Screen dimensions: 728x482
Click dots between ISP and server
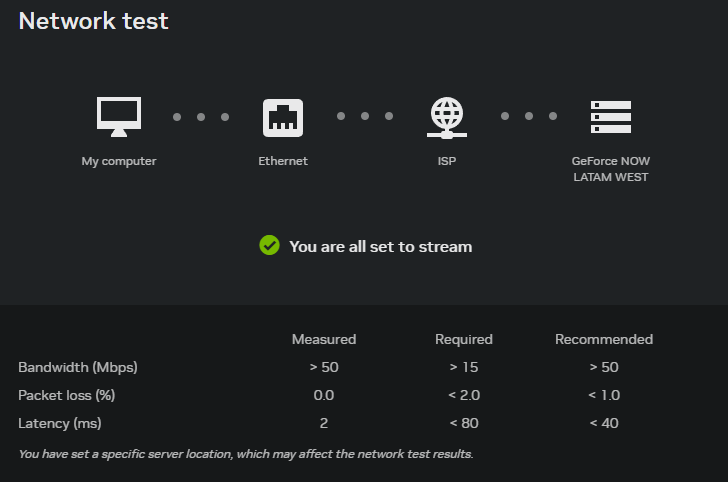(x=529, y=116)
